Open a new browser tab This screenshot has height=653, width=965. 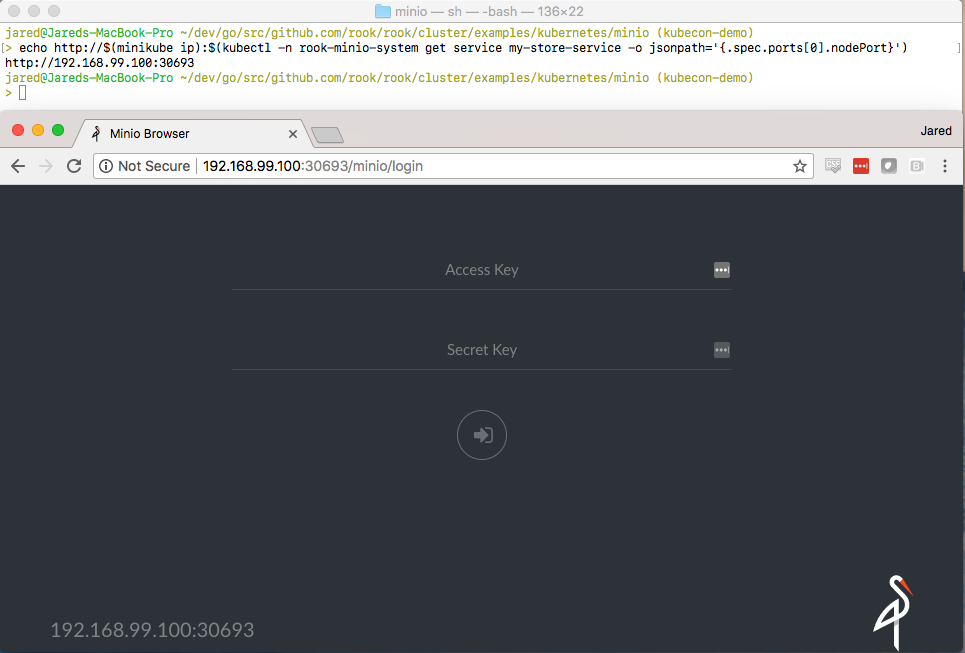pos(327,135)
